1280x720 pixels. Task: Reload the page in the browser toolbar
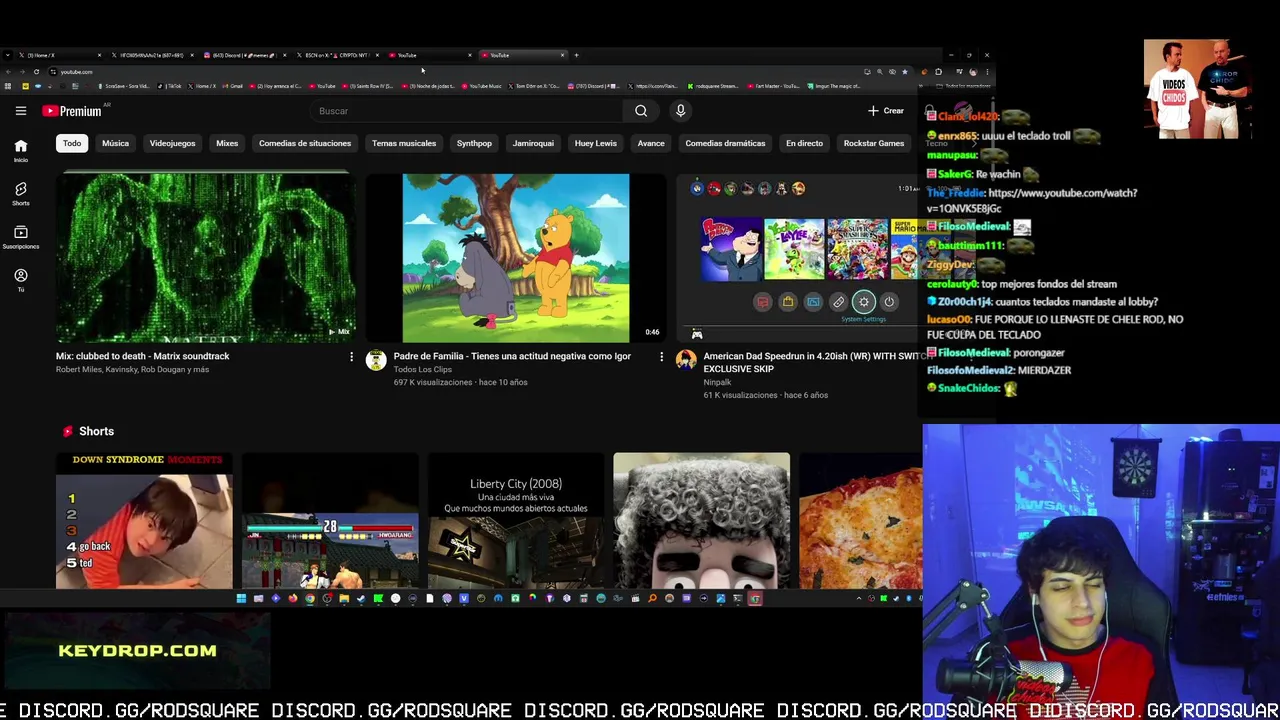pyautogui.click(x=36, y=72)
